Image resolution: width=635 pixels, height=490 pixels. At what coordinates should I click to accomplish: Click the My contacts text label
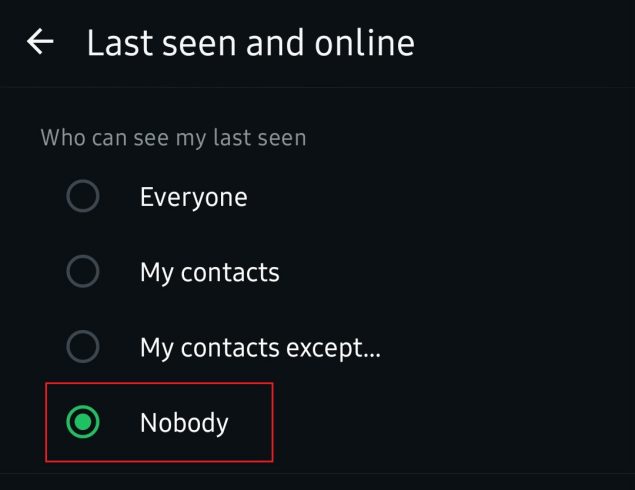(x=209, y=273)
